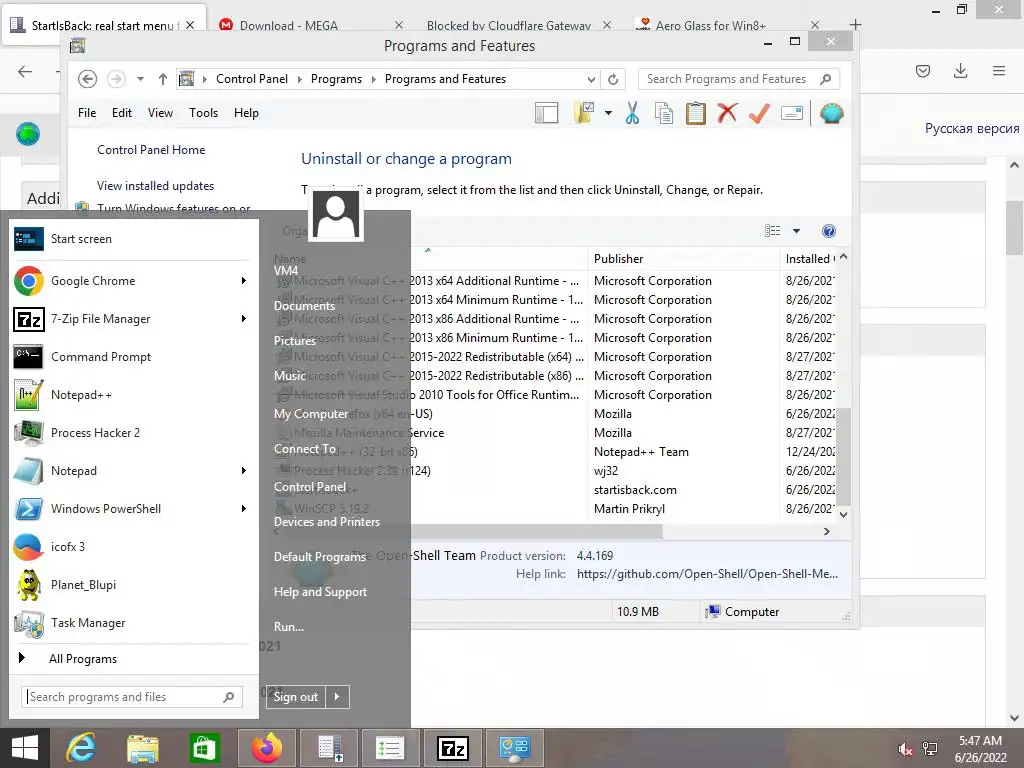Click the email envelope toolbar icon
The width and height of the screenshot is (1024, 768).
coord(792,113)
